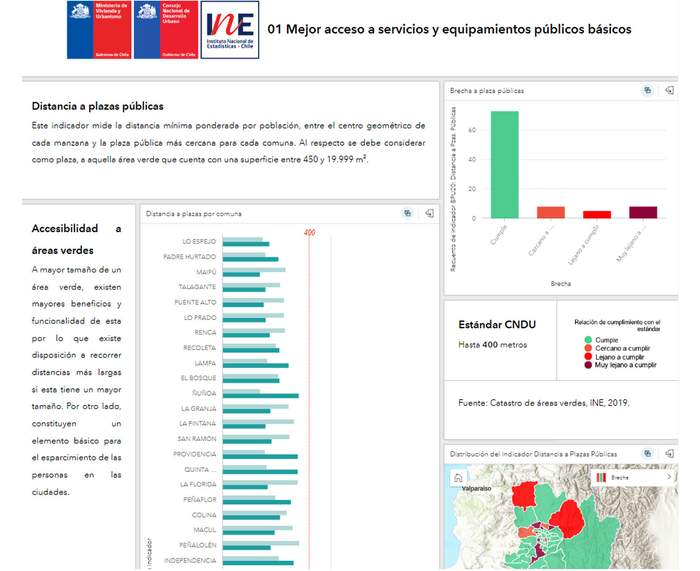Select the MAIPÚ row in comuna chart

click(x=254, y=271)
